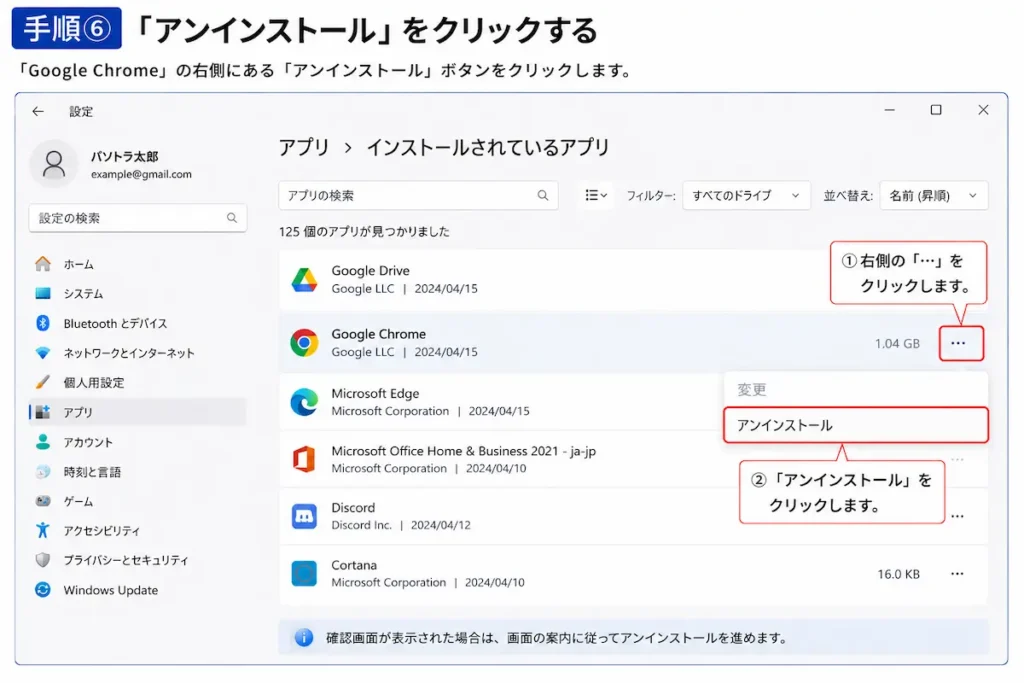This screenshot has height=683, width=1024.
Task: Click Cortana app name text
Action: click(x=353, y=565)
